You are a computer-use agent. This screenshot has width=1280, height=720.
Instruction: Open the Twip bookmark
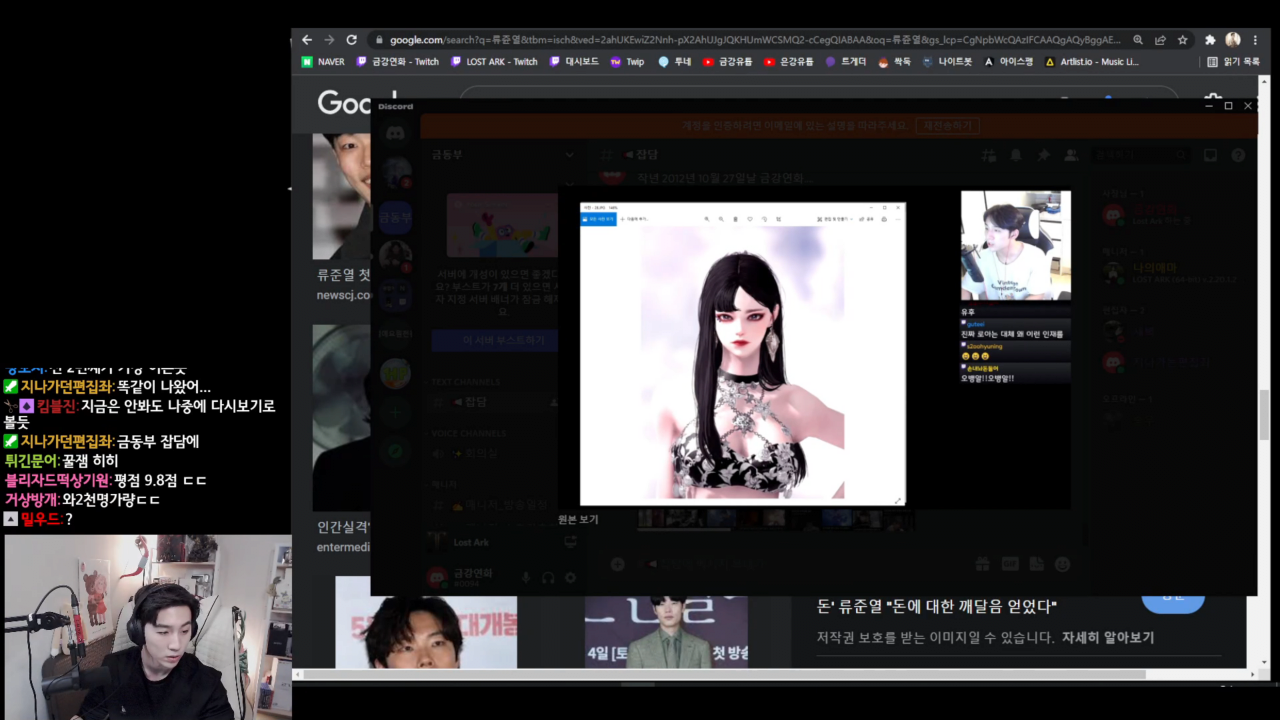click(x=627, y=62)
